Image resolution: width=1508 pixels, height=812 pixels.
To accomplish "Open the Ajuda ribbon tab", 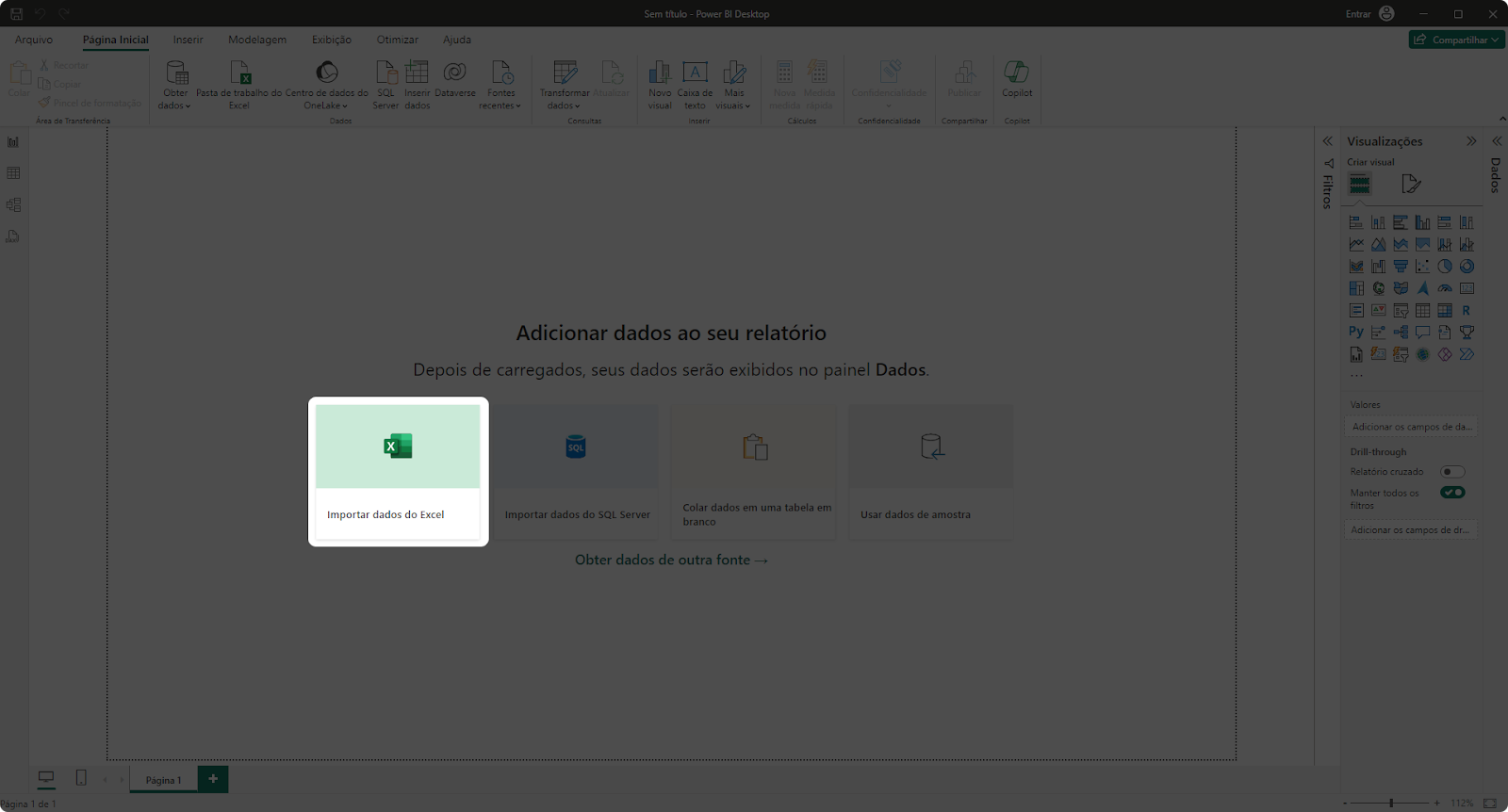I will pyautogui.click(x=457, y=40).
